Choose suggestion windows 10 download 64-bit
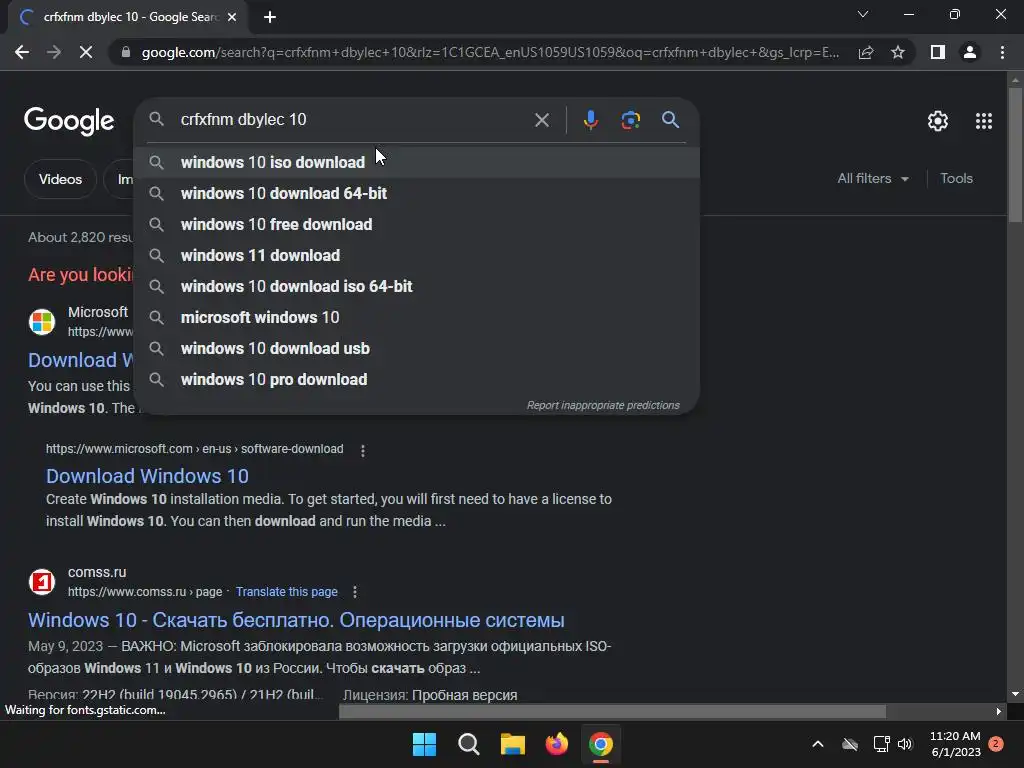Image resolution: width=1024 pixels, height=768 pixels. pyautogui.click(x=417, y=193)
